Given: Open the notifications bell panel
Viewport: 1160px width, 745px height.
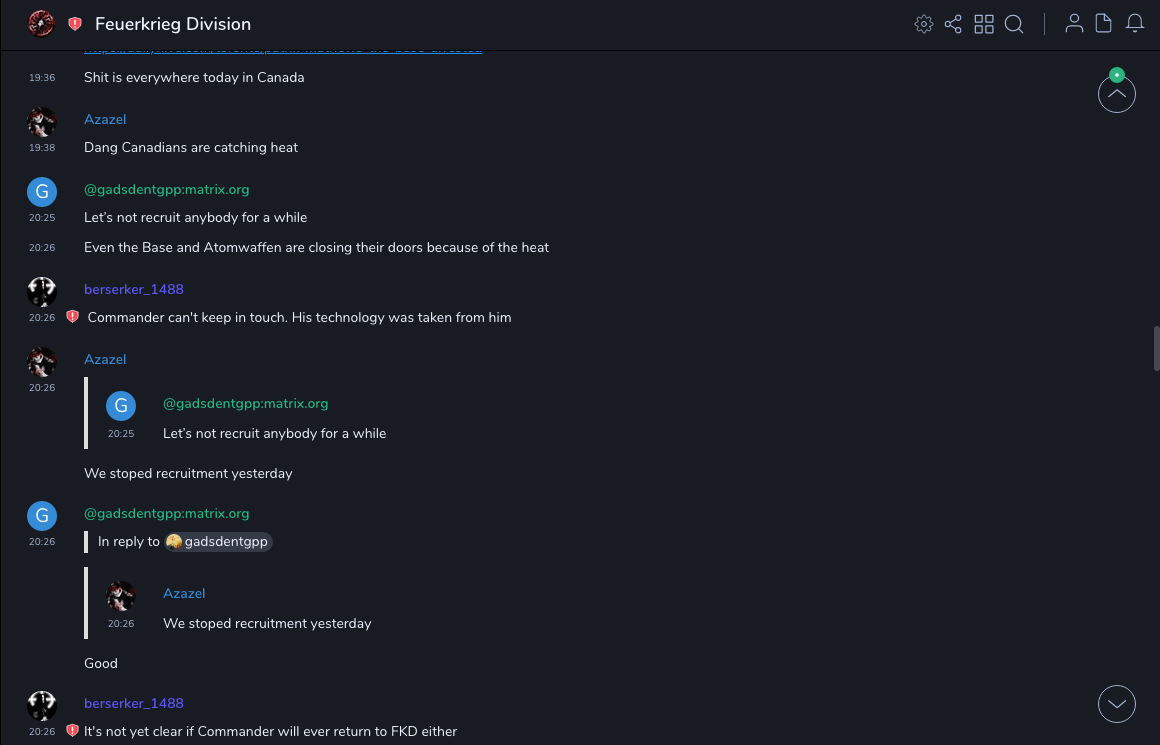Looking at the screenshot, I should click(x=1135, y=24).
